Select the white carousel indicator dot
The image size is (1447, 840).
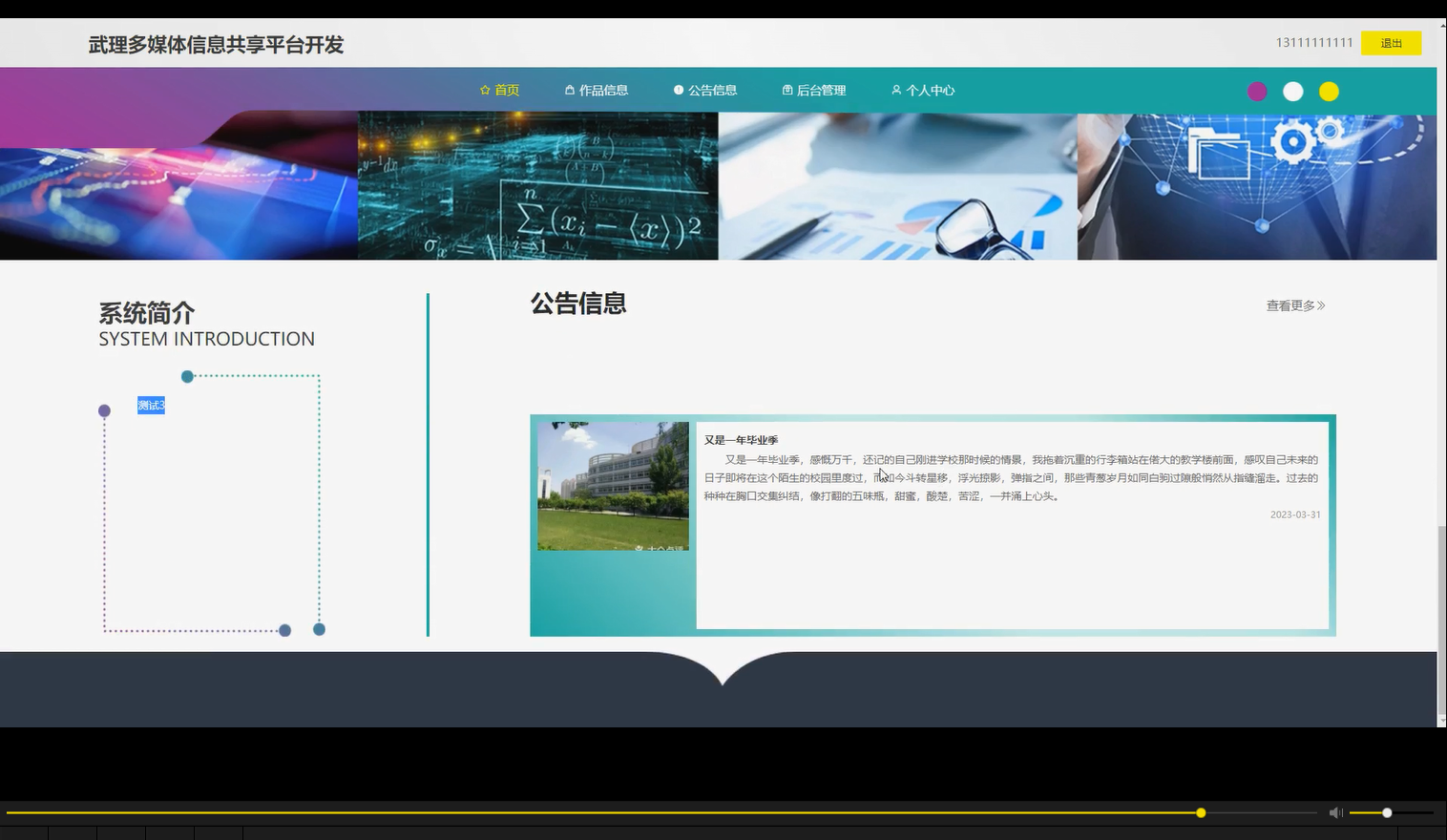[x=1292, y=91]
